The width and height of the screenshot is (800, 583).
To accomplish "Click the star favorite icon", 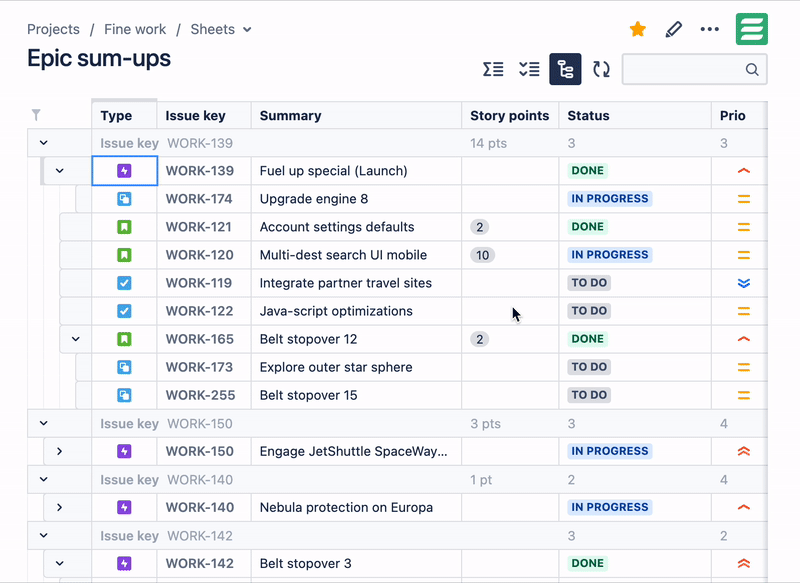I will (638, 29).
